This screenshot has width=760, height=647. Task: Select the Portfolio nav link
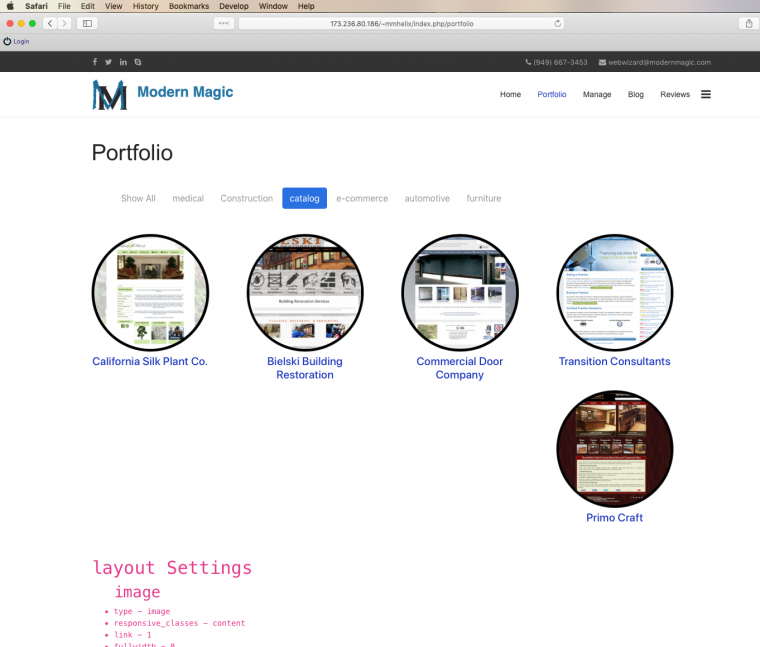click(552, 95)
